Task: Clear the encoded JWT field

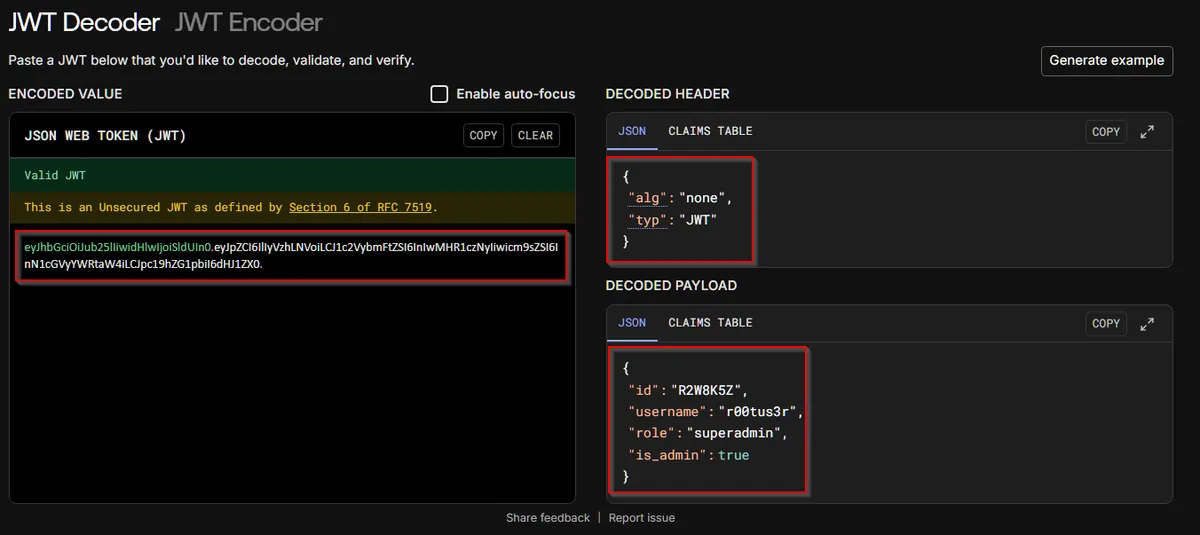Action: (x=536, y=135)
